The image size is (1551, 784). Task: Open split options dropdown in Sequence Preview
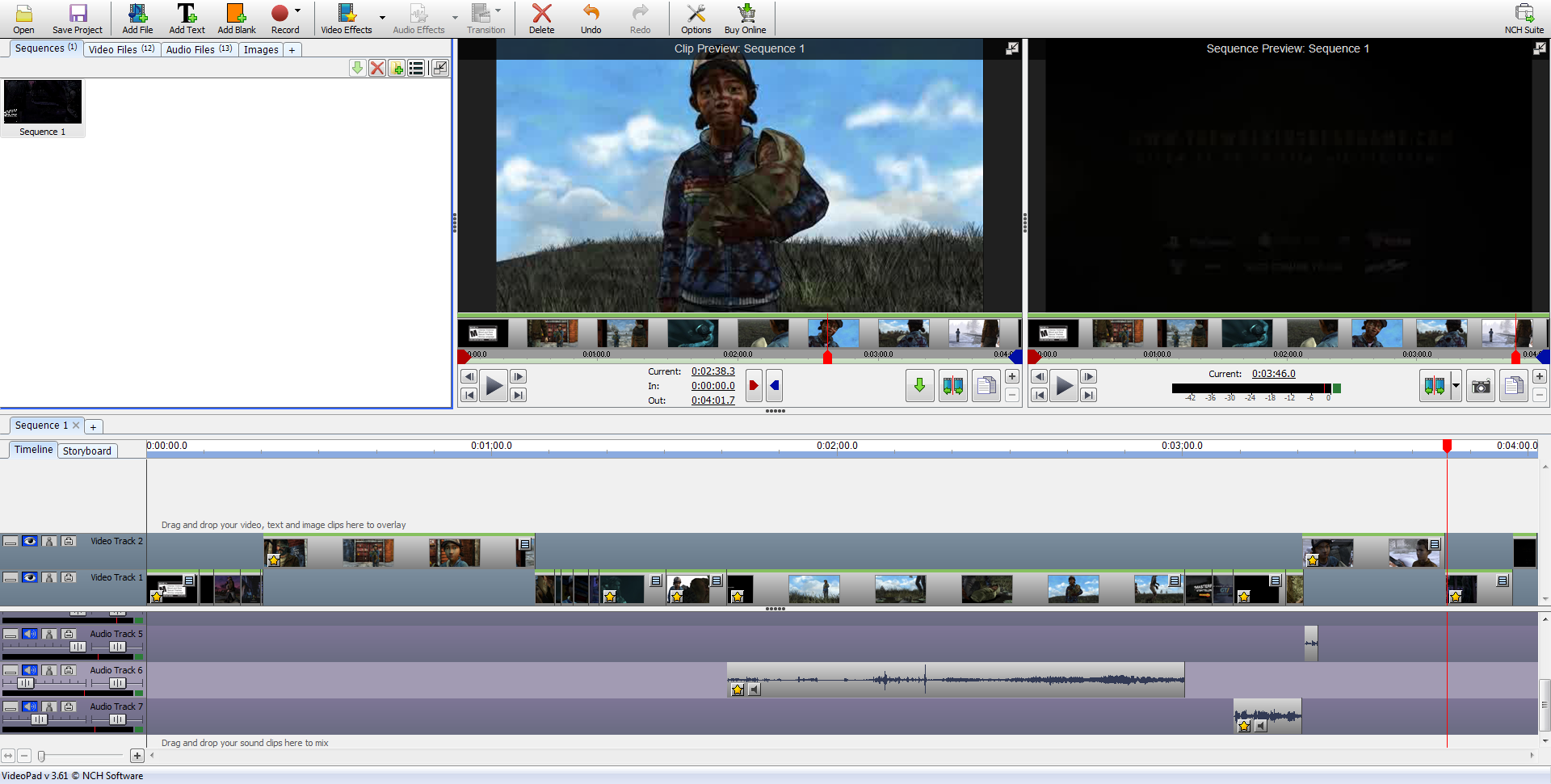(1456, 386)
